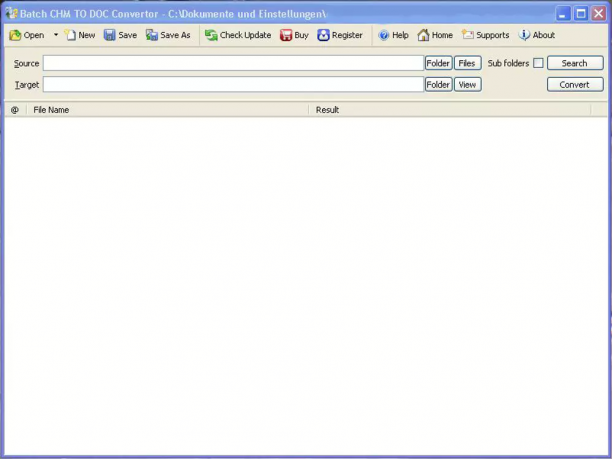Choose Source Folder button
Image resolution: width=612 pixels, height=459 pixels.
point(438,63)
